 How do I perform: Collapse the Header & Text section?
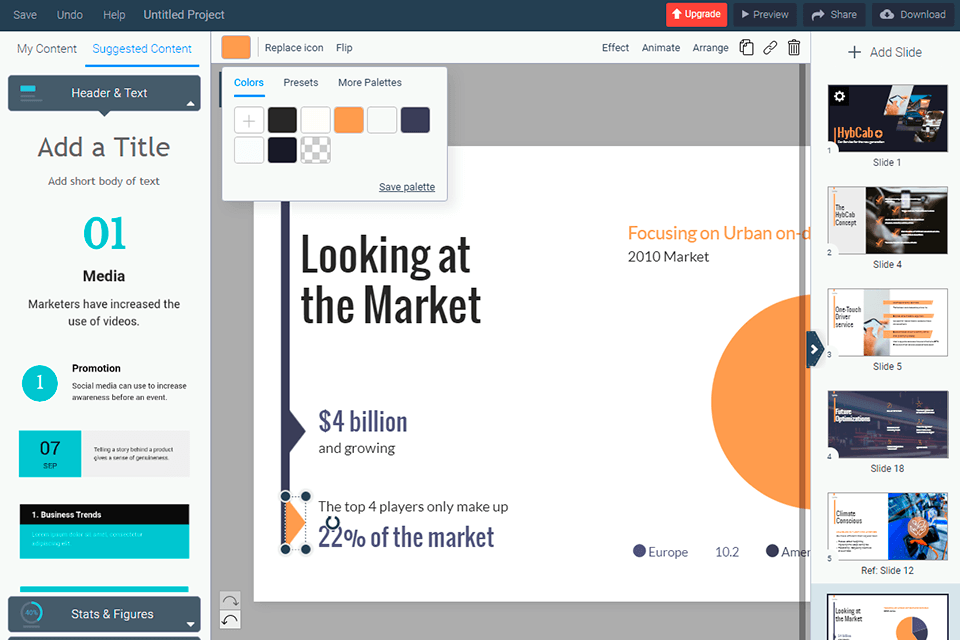coord(190,102)
